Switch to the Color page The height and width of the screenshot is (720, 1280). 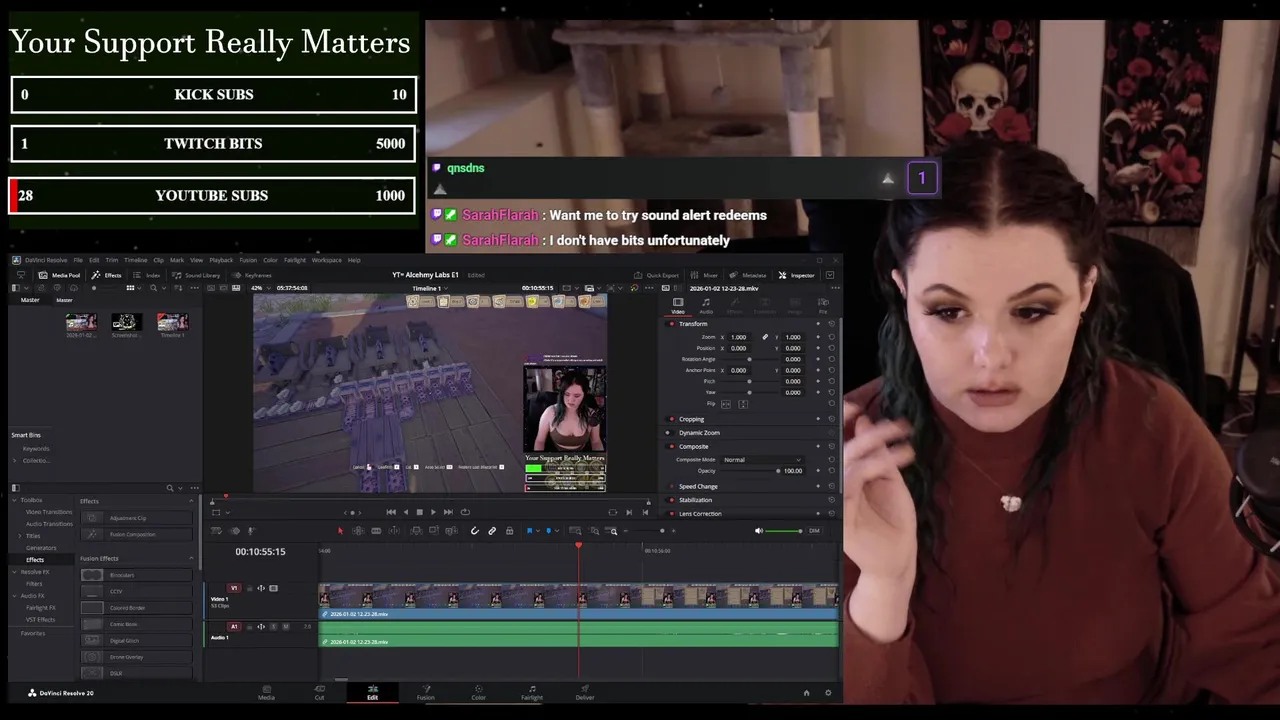[478, 692]
